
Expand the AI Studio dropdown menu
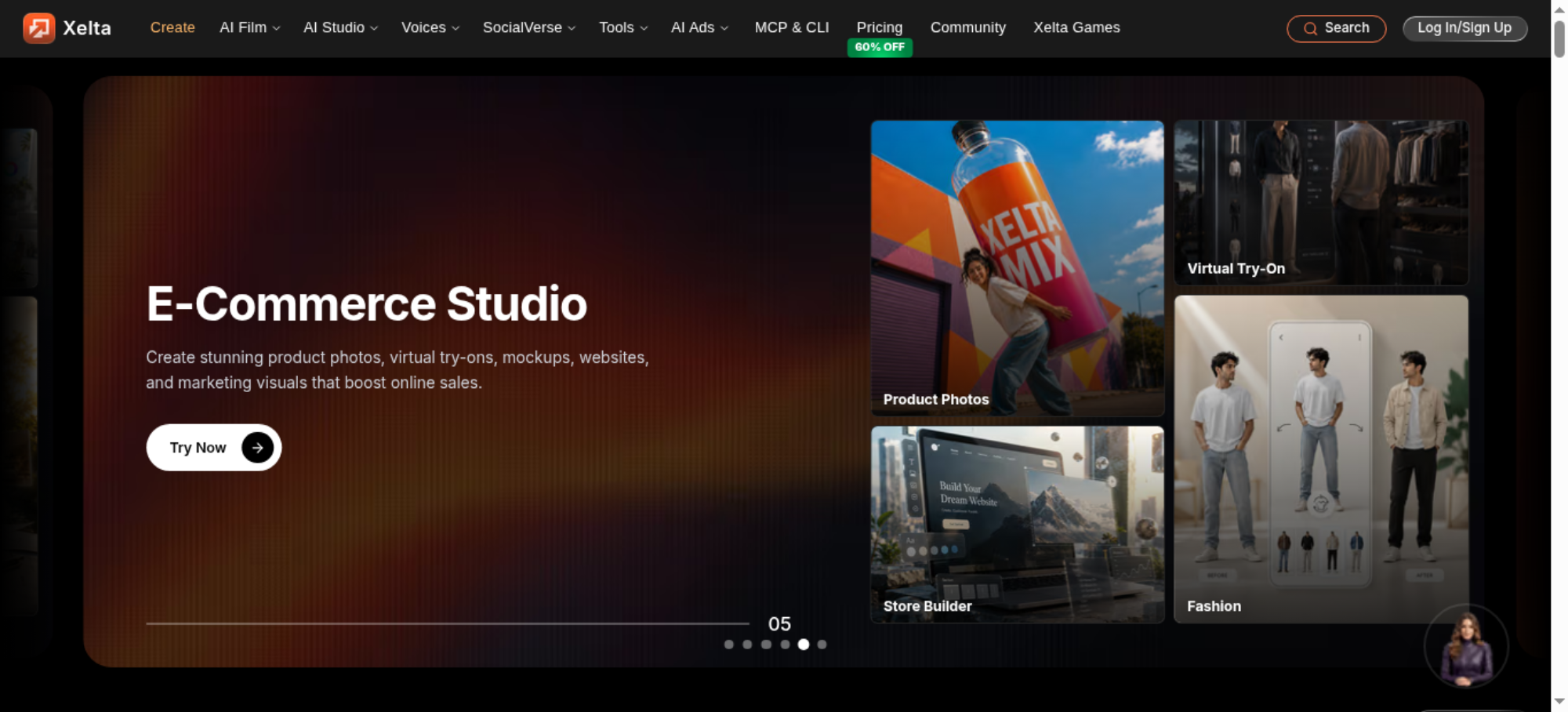pos(340,27)
